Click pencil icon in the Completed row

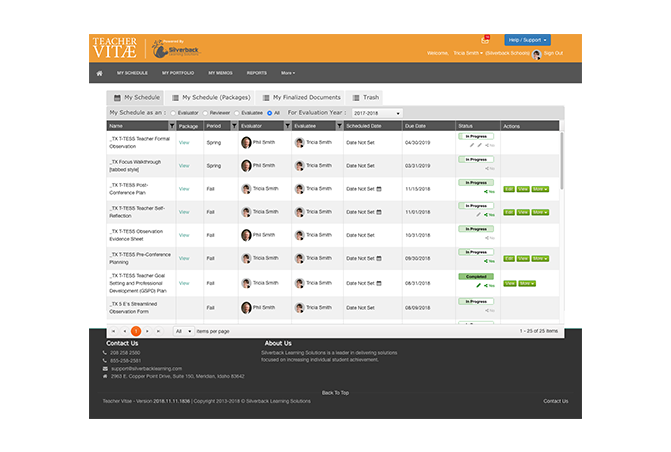pyautogui.click(x=478, y=285)
